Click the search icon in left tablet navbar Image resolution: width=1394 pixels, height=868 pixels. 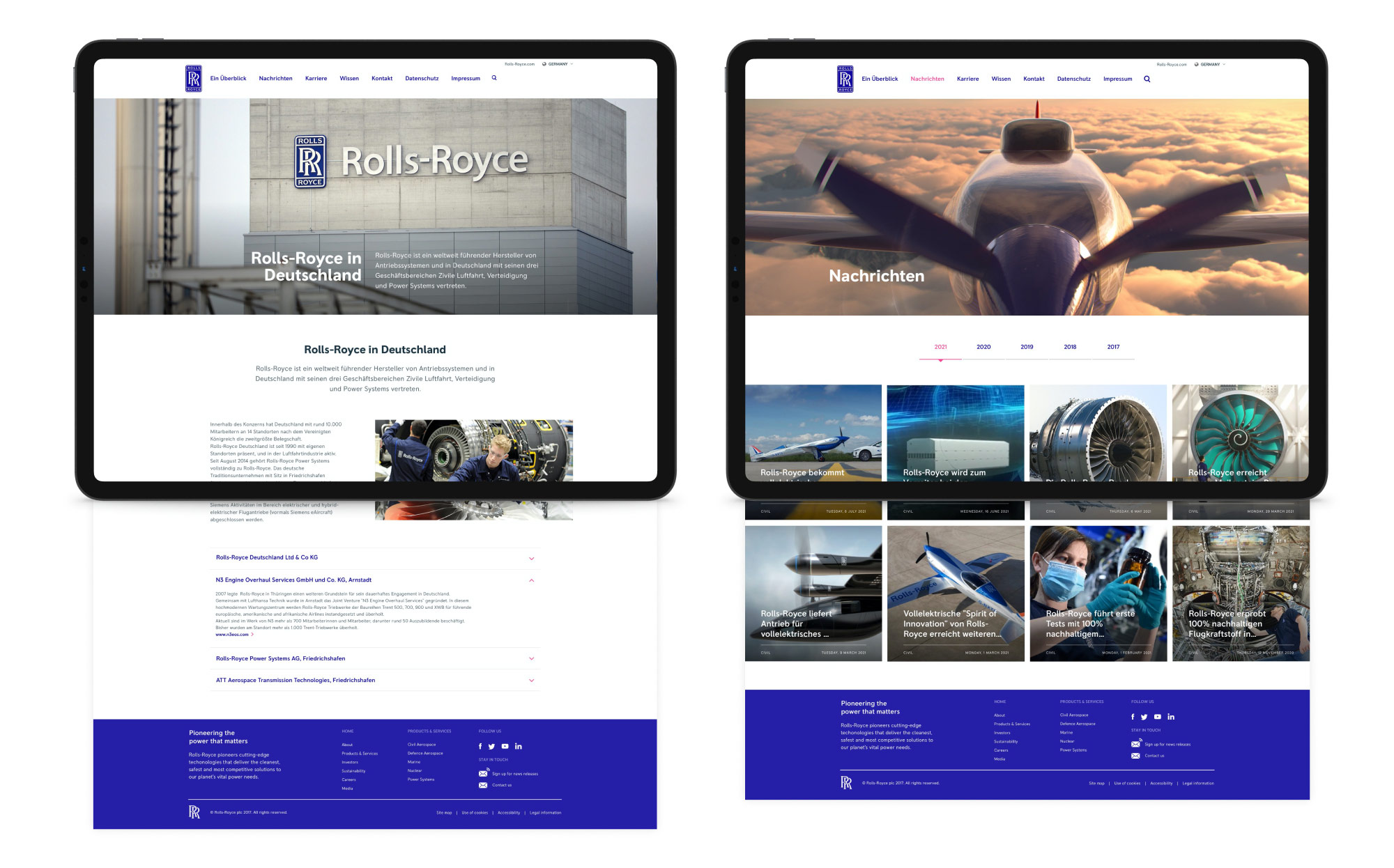[494, 78]
